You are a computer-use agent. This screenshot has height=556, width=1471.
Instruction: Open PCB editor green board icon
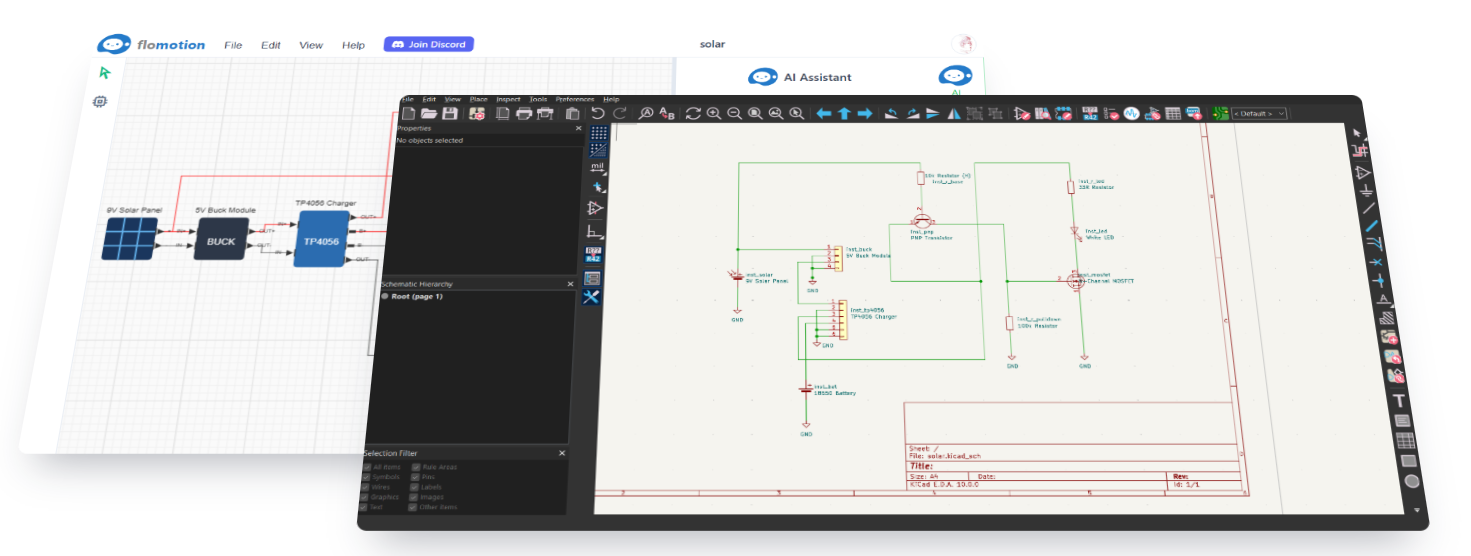1220,114
